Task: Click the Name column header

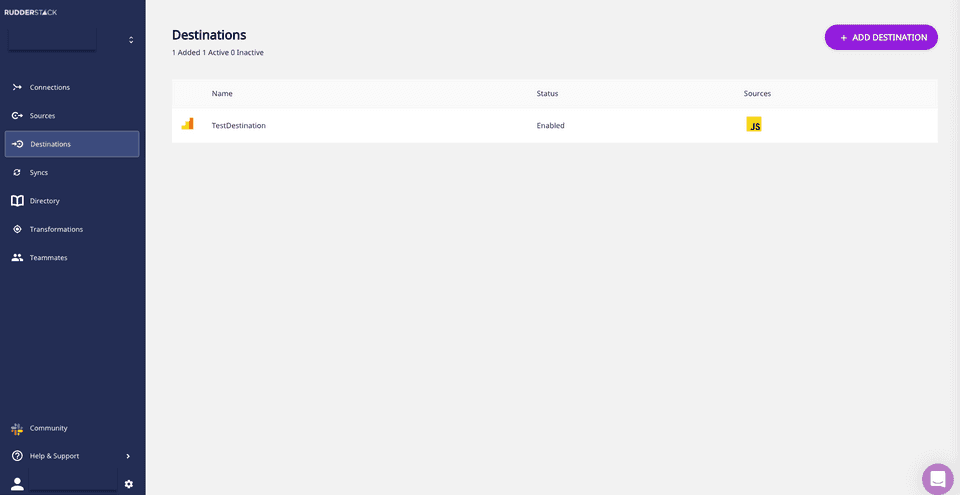Action: click(222, 94)
